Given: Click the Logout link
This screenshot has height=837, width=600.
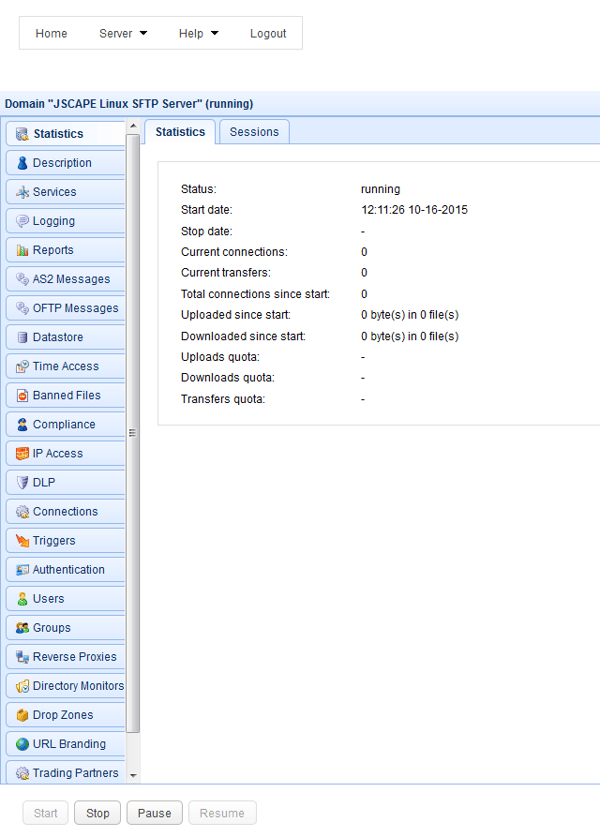Looking at the screenshot, I should tap(268, 33).
